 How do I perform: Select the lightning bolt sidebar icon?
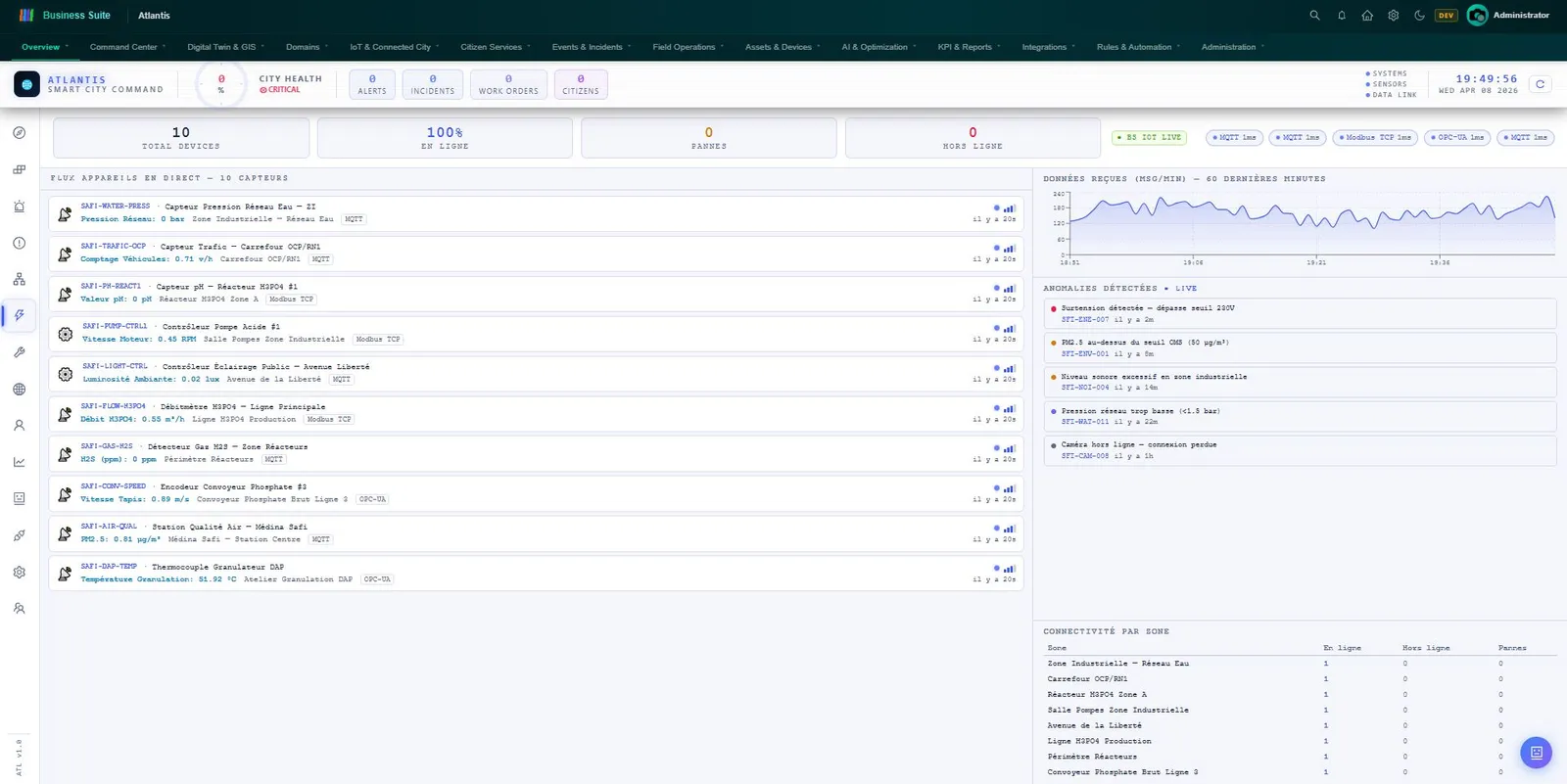point(20,316)
